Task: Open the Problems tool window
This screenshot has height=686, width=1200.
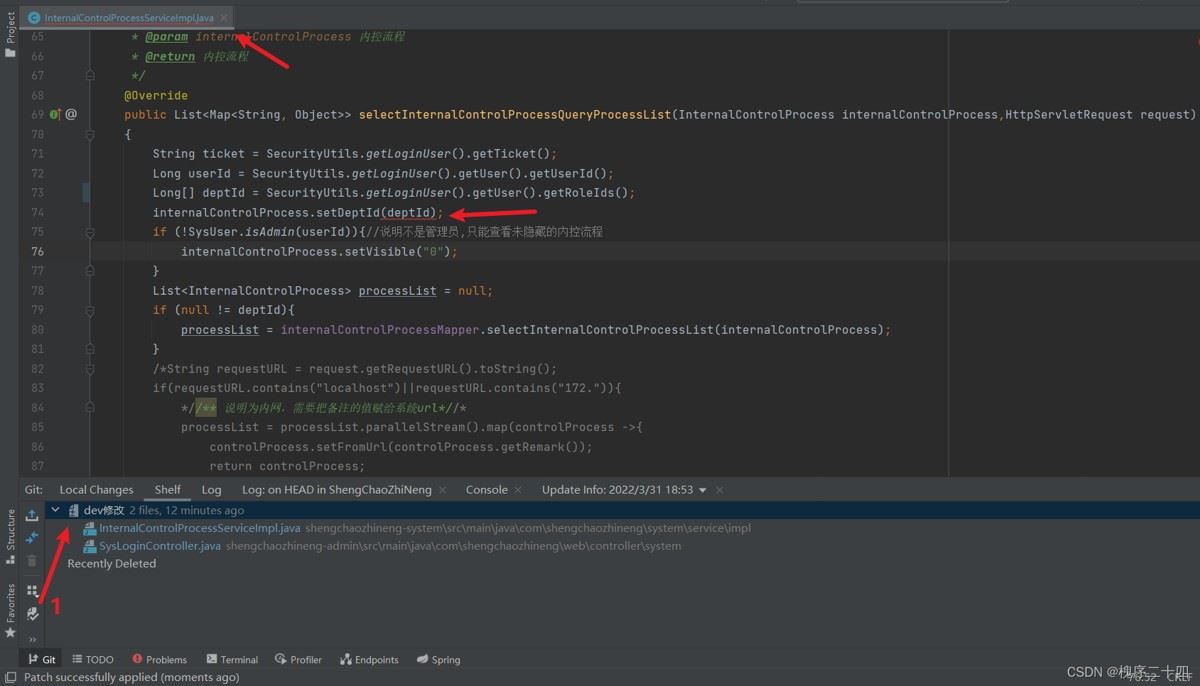Action: click(159, 659)
